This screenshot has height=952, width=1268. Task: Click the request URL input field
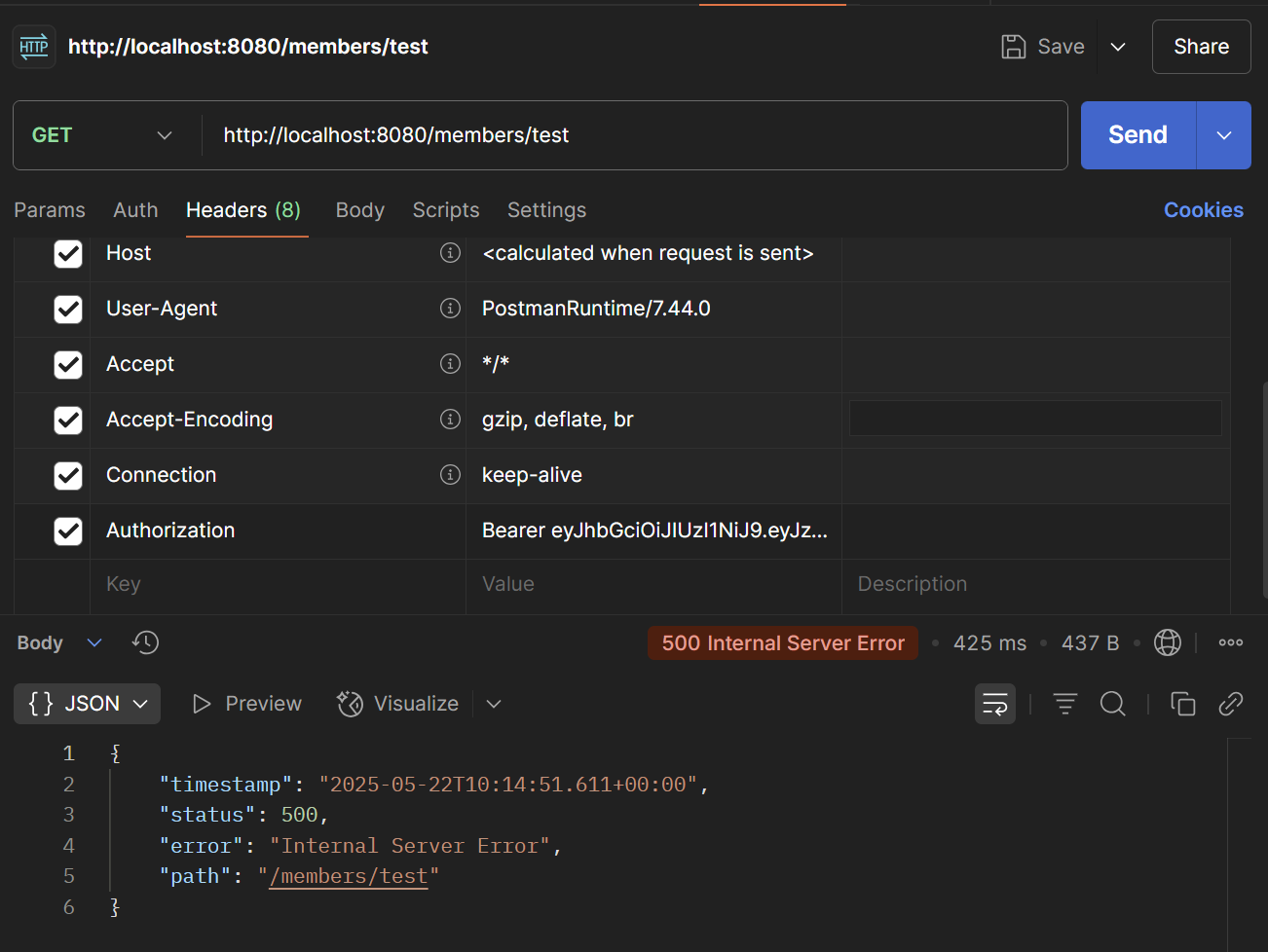click(x=633, y=135)
